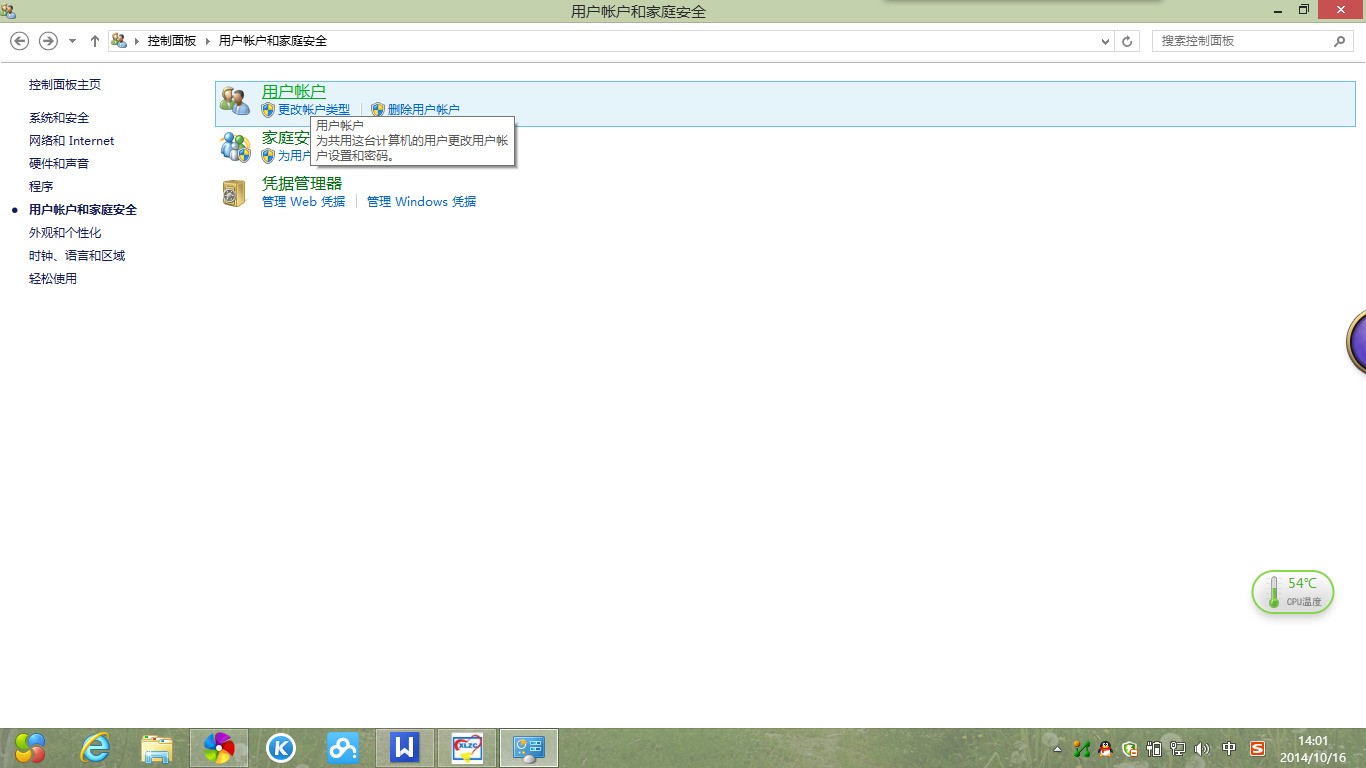Click the window icon in the title bar corner
Viewport: 1366px width, 768px height.
(8, 11)
